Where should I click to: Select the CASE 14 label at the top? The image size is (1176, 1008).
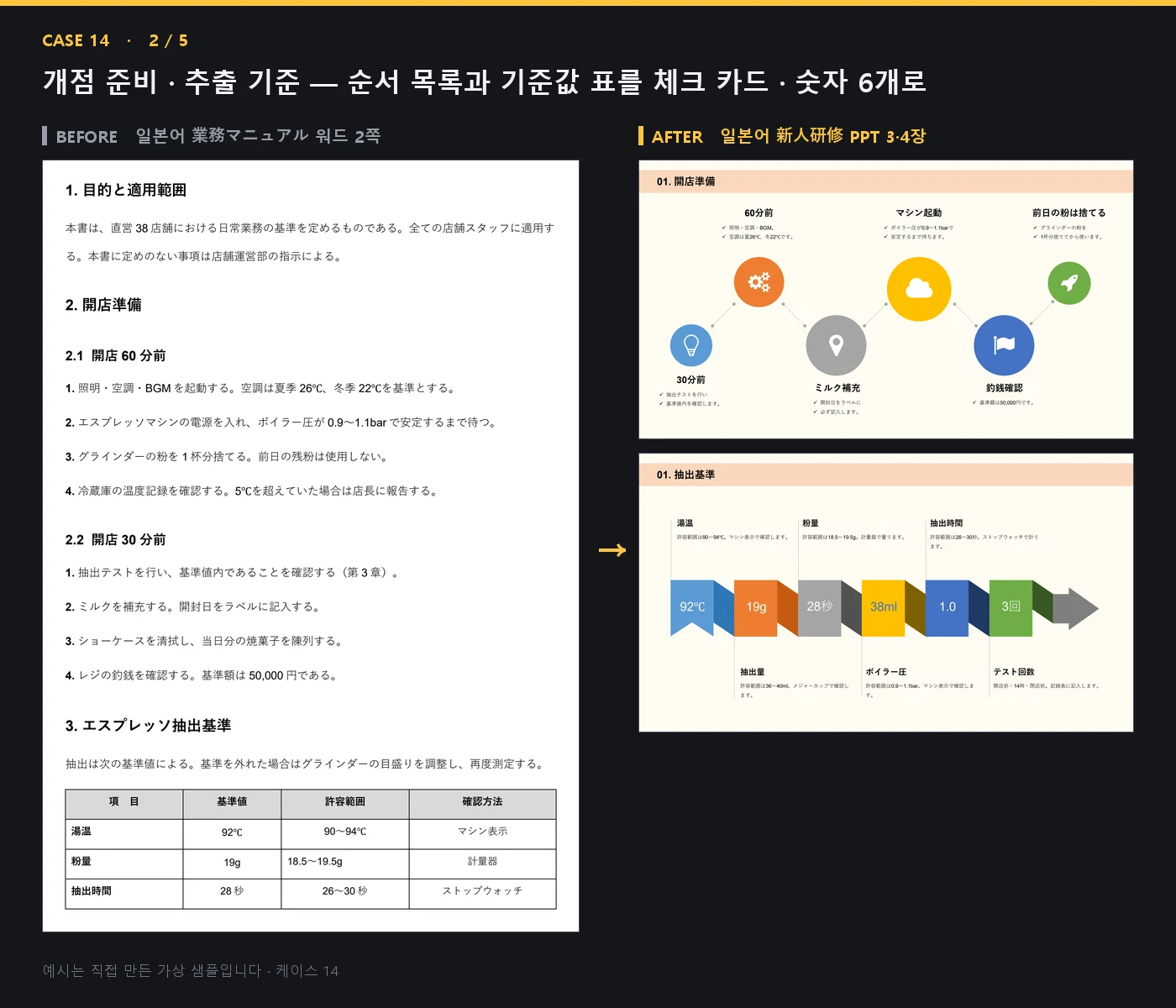pyautogui.click(x=76, y=40)
